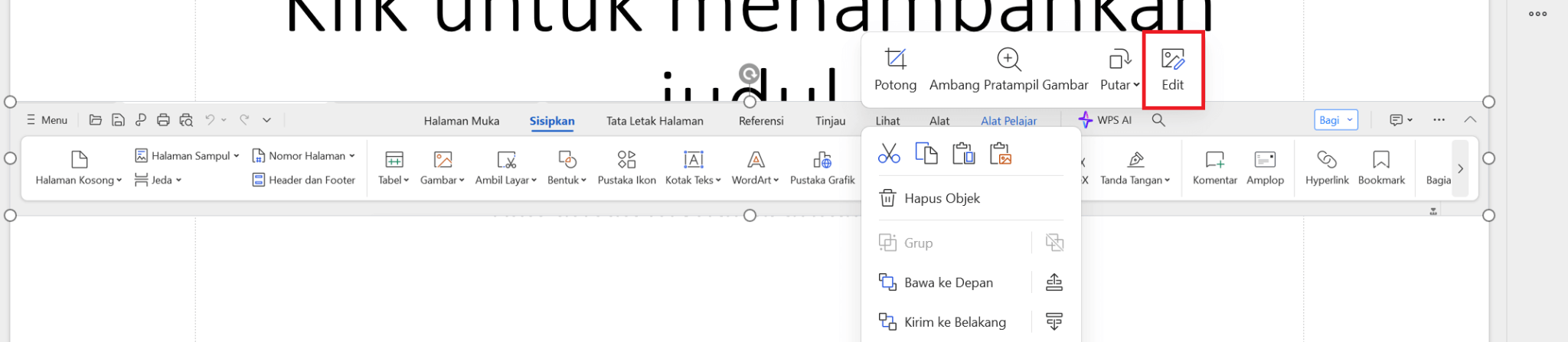Paste using the blue clipboard icon
Screen dimensions: 1568x342
(964, 154)
